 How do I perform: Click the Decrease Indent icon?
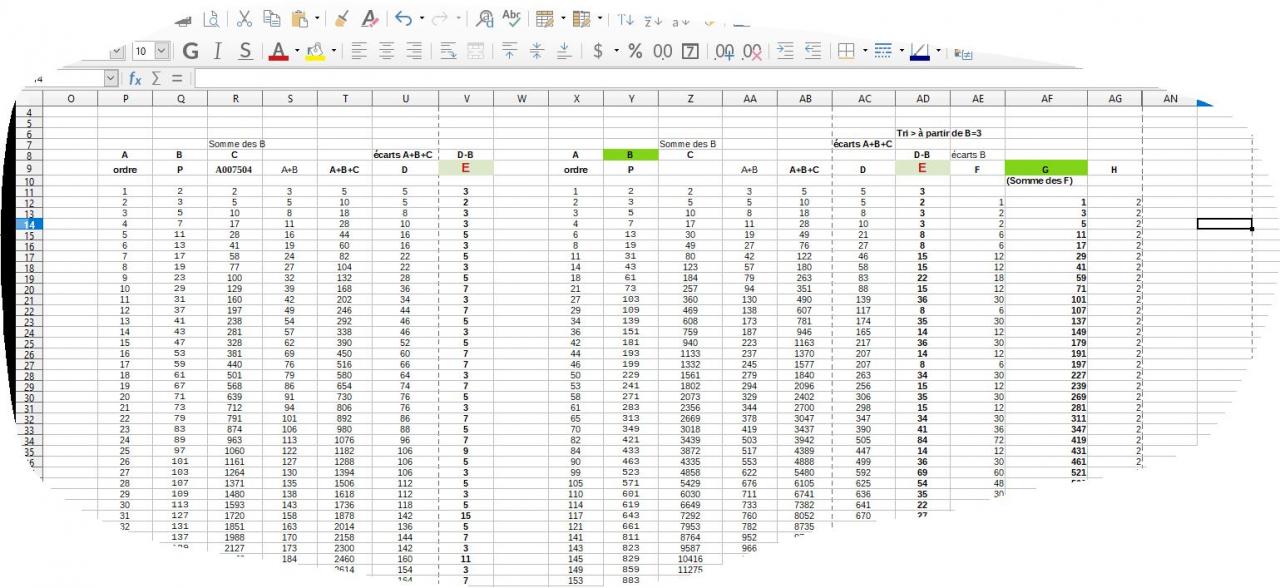(x=813, y=50)
